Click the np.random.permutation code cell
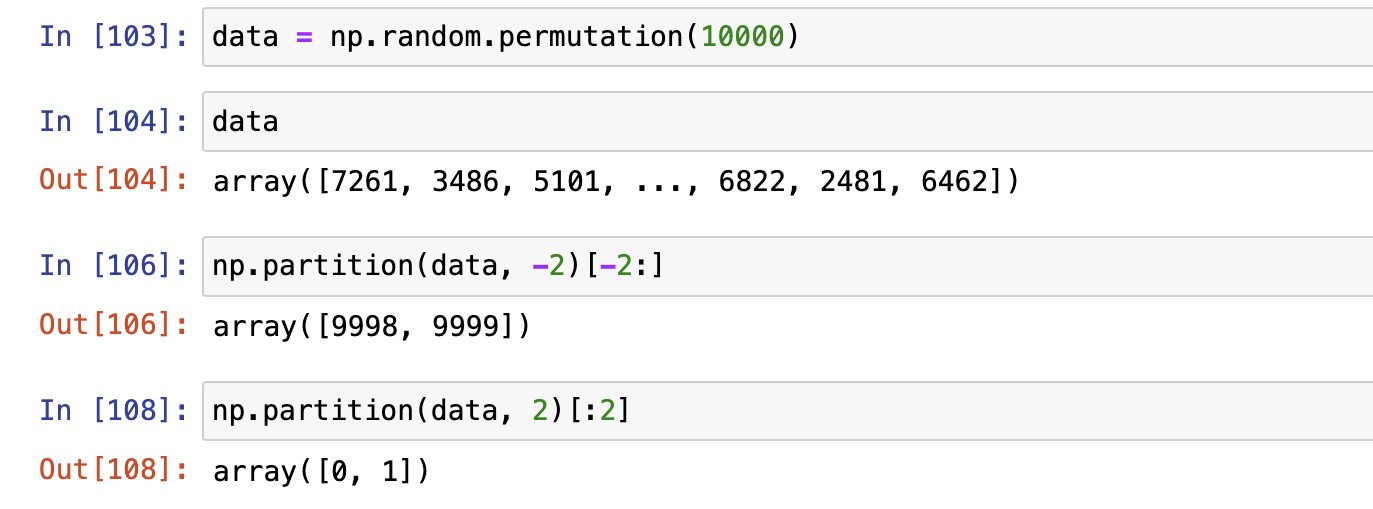1373x509 pixels. [788, 37]
